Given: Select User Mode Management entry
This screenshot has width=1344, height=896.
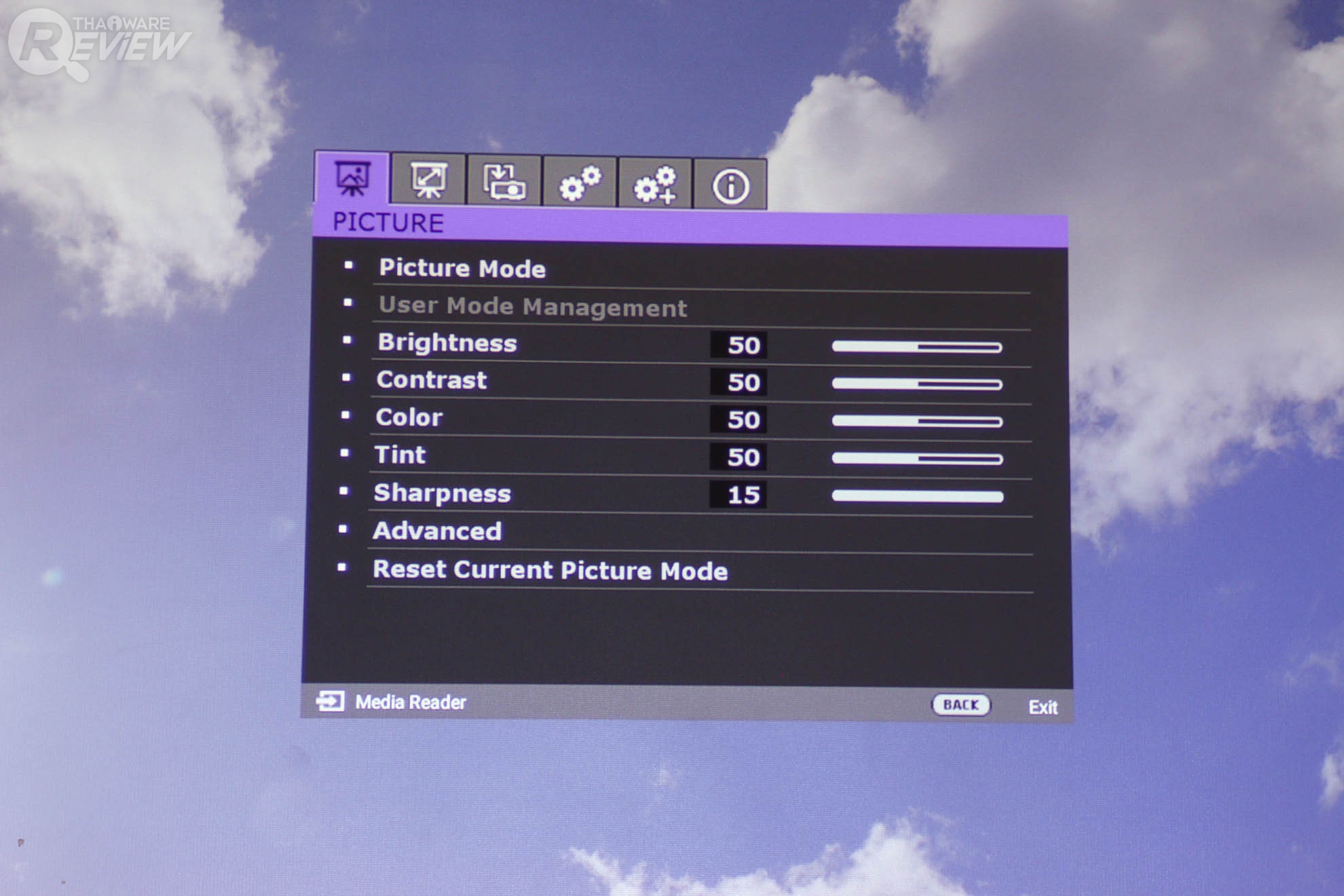Looking at the screenshot, I should (533, 307).
